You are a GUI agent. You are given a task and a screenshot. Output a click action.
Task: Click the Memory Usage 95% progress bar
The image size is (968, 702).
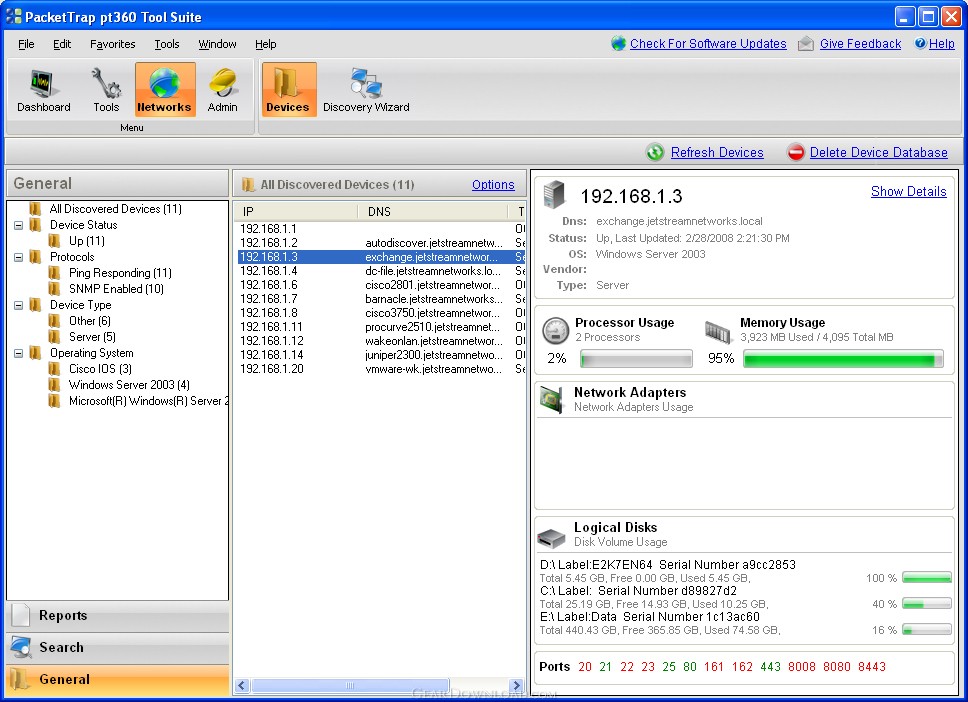coord(843,359)
